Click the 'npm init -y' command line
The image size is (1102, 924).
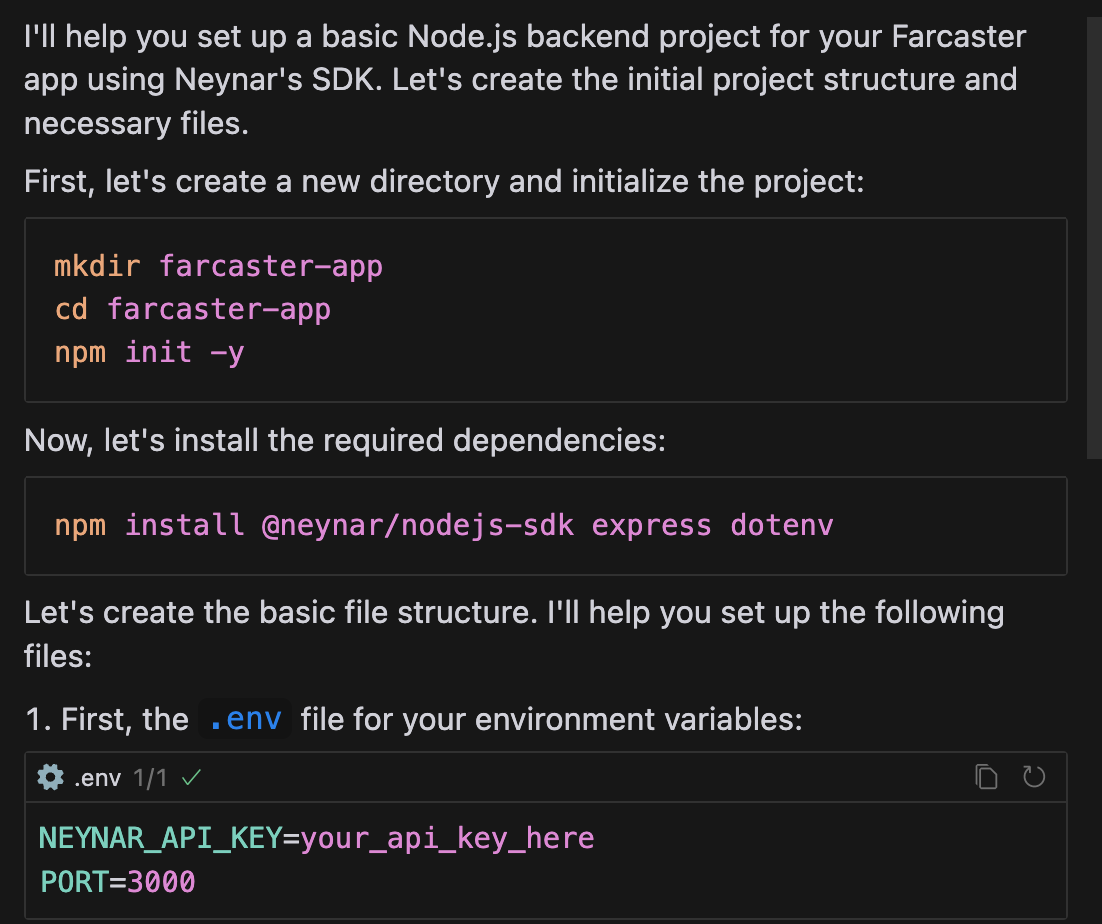149,352
